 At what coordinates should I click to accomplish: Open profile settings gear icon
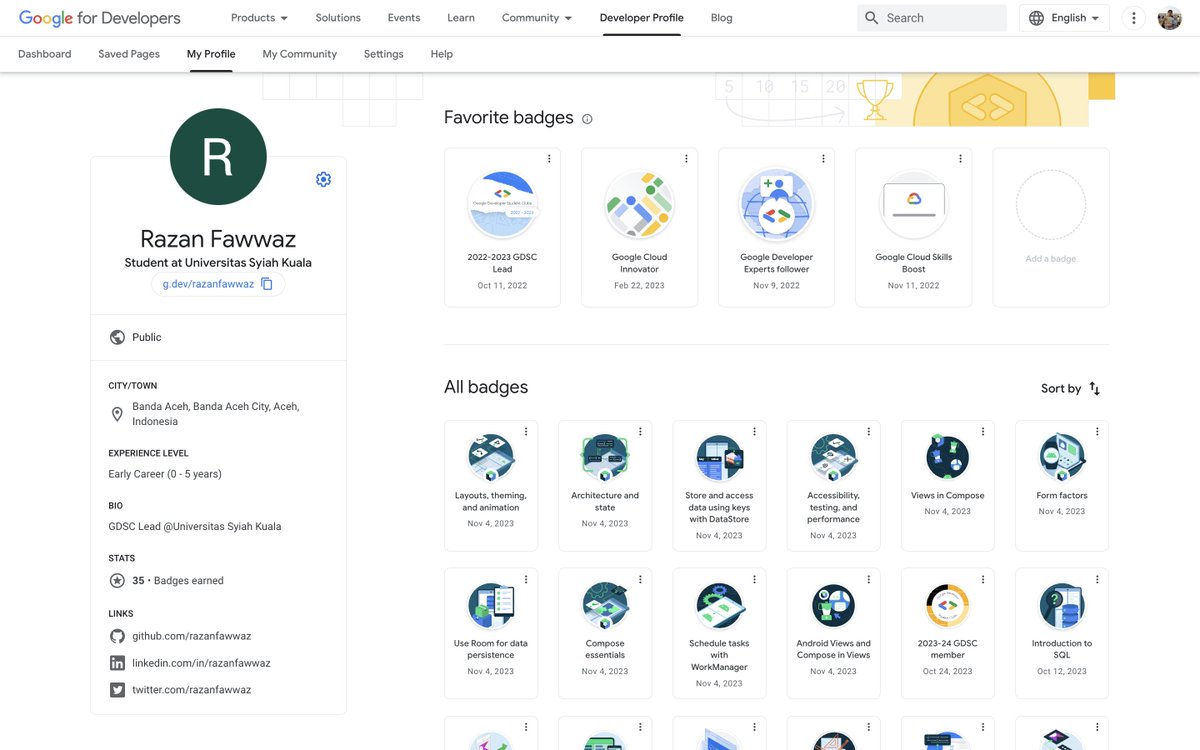pyautogui.click(x=323, y=180)
